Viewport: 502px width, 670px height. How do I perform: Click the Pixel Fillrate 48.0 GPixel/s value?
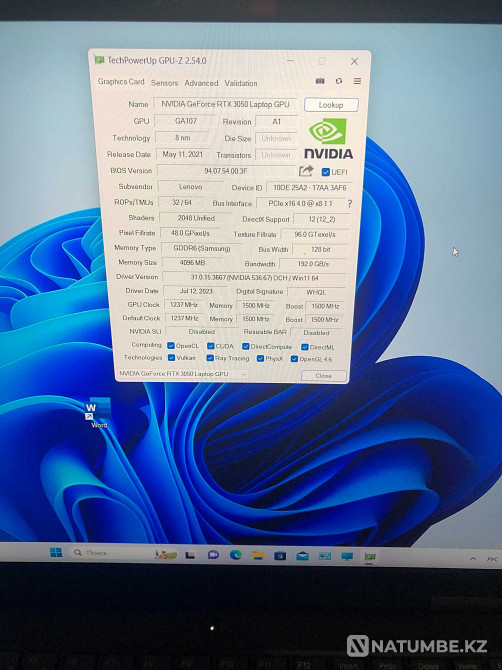191,233
